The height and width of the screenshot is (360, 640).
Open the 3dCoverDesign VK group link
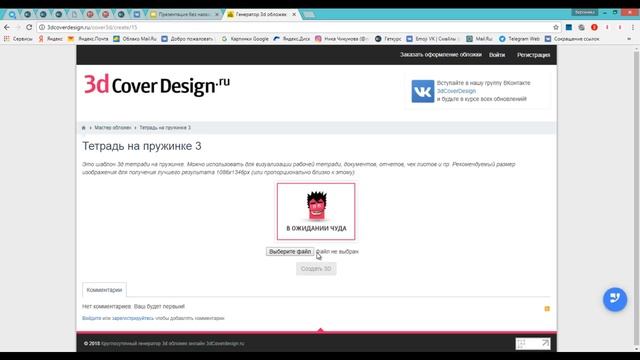tap(456, 91)
